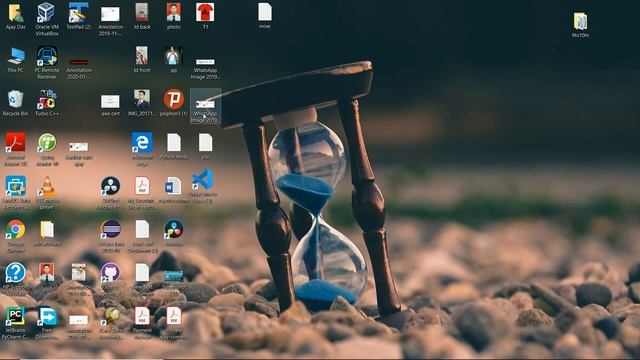The image size is (640, 360).
Task: Open the Payment Receipt PDF file
Action: [142, 323]
